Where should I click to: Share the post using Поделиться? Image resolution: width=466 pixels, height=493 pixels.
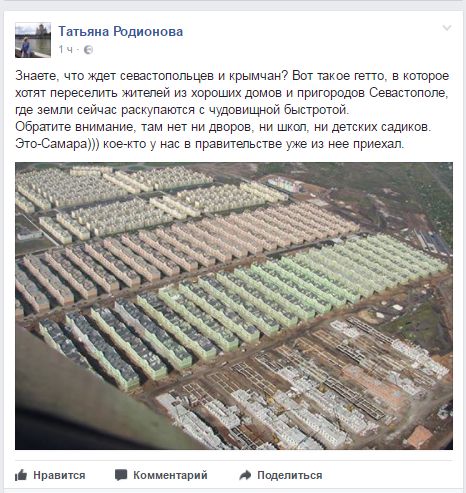[281, 475]
